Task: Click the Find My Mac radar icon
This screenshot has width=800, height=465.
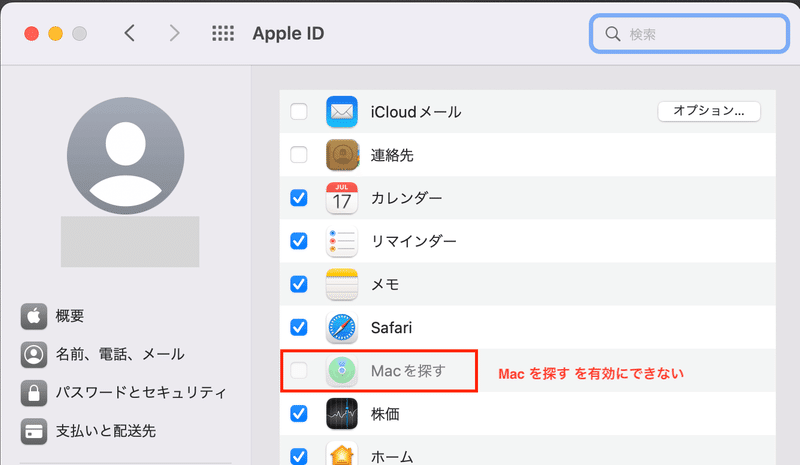Action: [x=342, y=371]
